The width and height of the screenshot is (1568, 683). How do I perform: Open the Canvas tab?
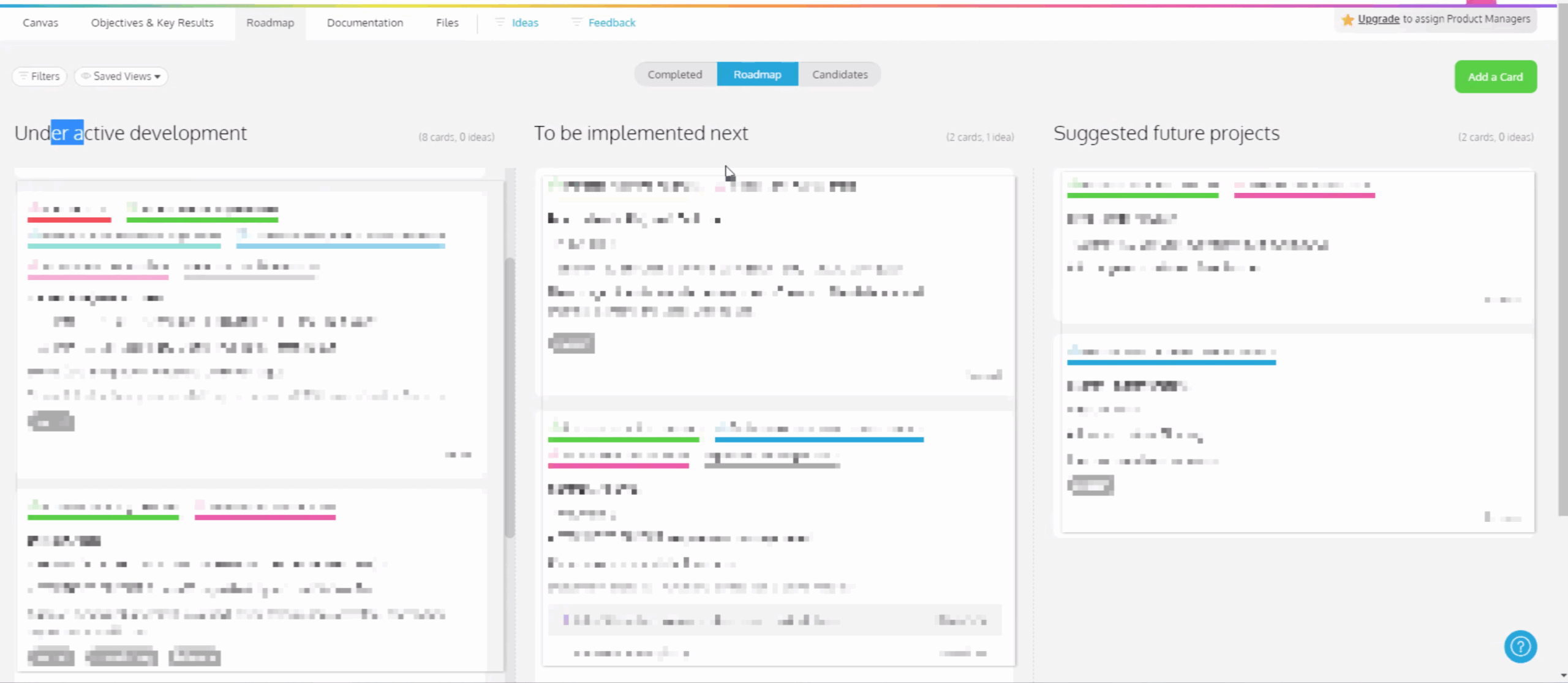pyautogui.click(x=40, y=23)
